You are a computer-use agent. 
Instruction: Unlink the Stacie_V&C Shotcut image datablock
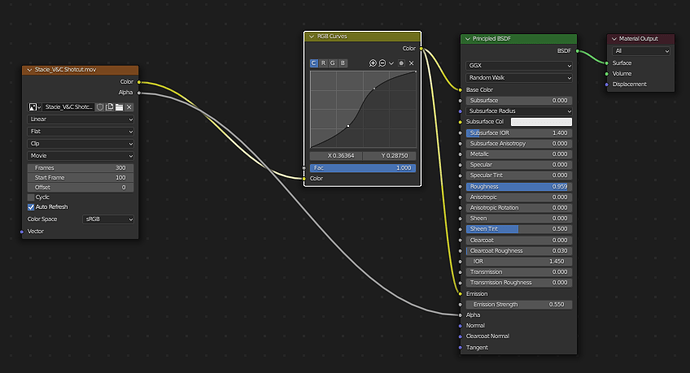pos(129,107)
